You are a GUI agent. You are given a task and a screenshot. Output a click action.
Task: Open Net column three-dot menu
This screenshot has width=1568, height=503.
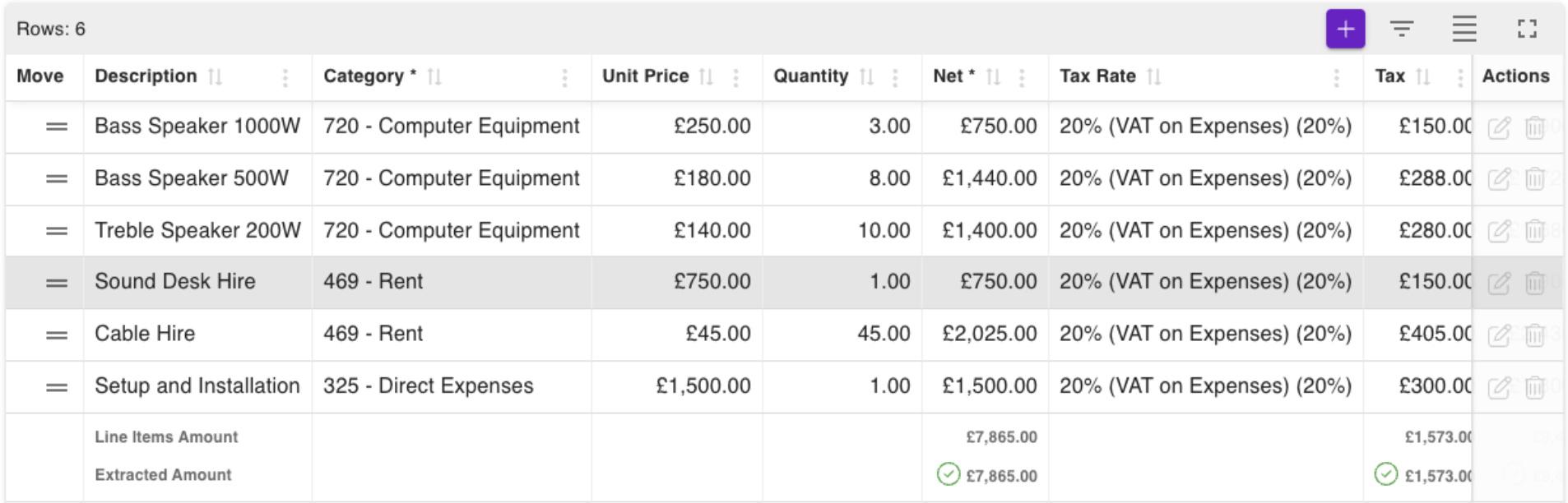tap(1022, 77)
